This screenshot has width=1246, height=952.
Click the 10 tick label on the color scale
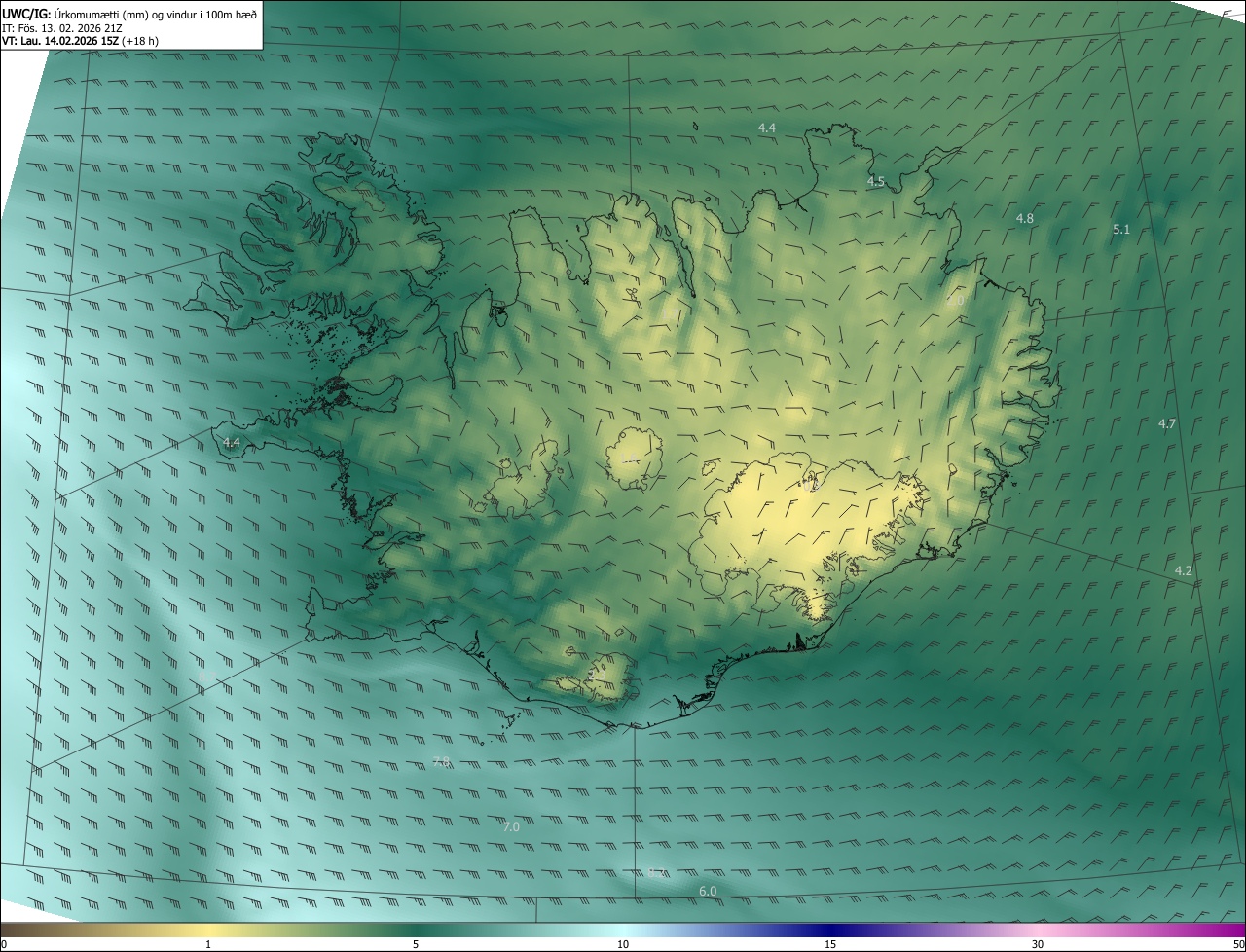click(623, 945)
